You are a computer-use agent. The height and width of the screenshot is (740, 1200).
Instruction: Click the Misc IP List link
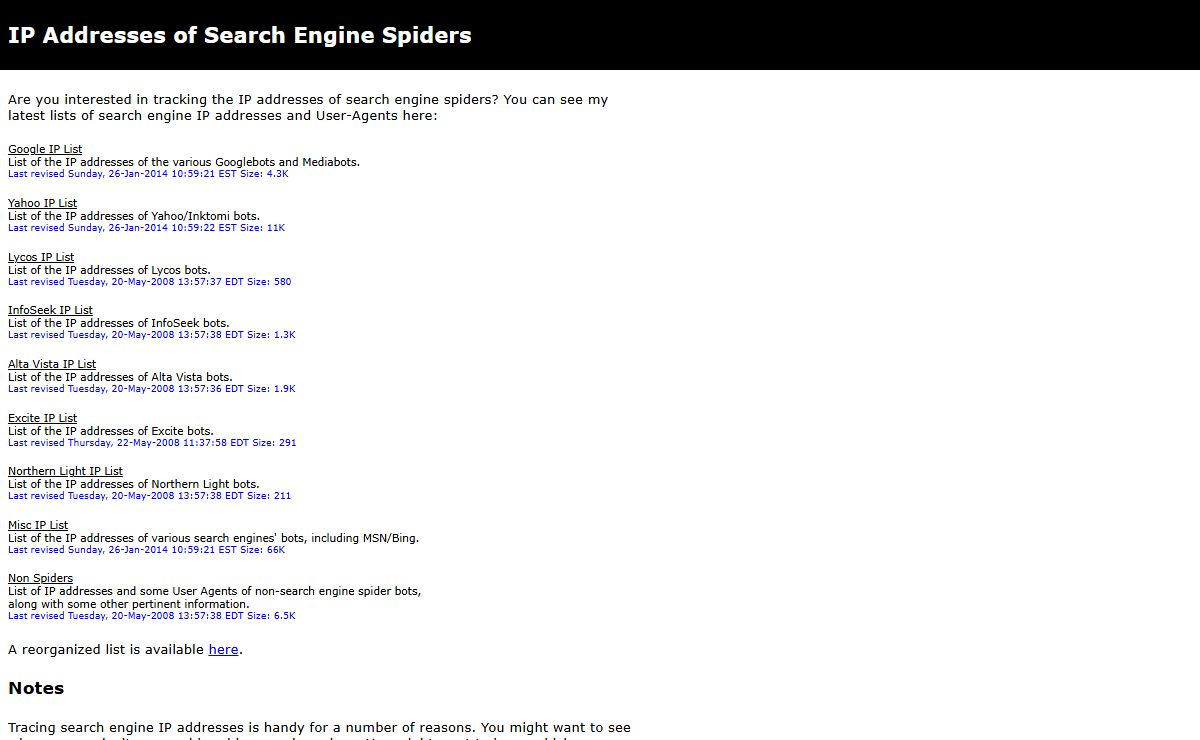tap(38, 525)
